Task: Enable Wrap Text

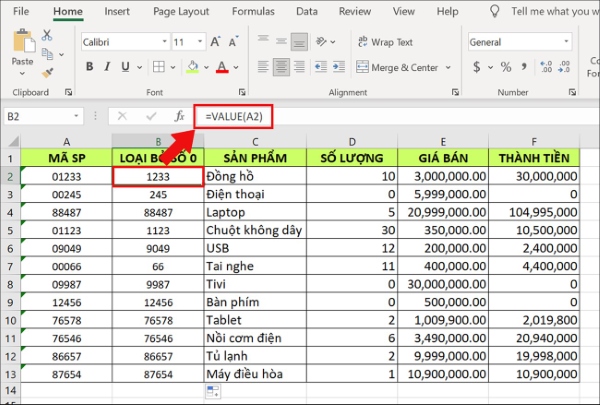Action: pyautogui.click(x=385, y=42)
